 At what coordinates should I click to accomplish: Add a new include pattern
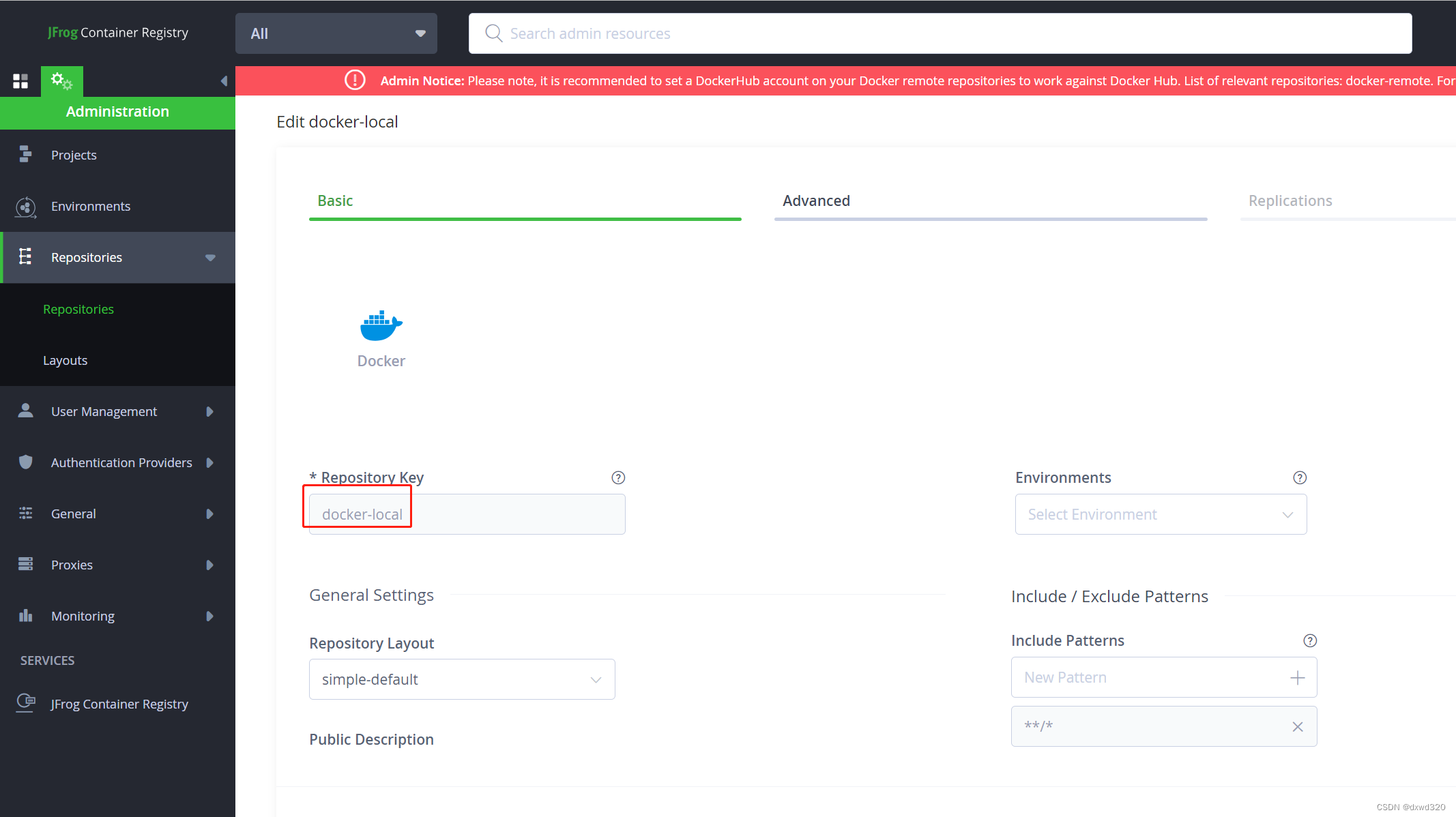click(1297, 677)
